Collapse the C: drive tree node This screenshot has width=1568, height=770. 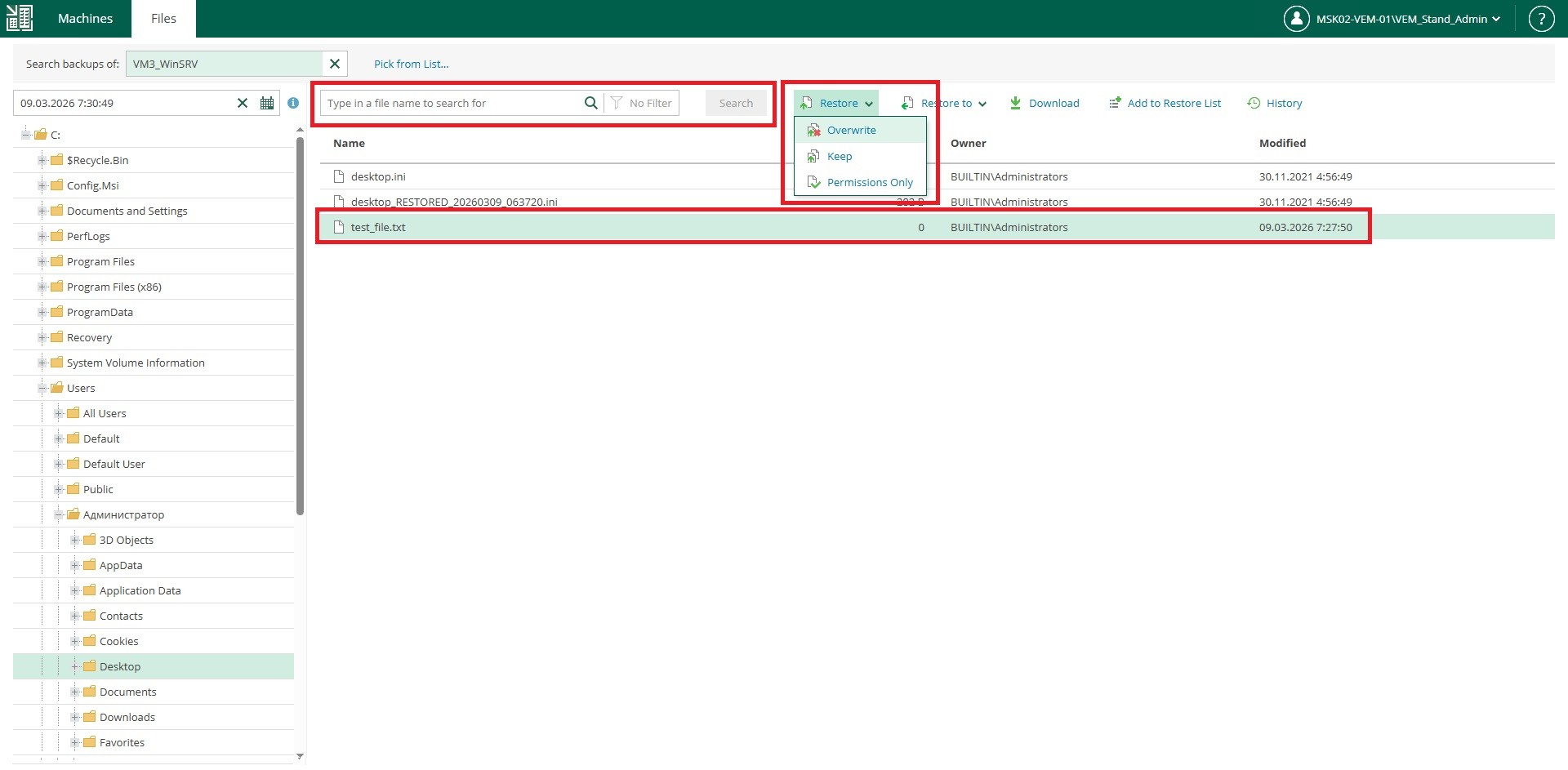coord(25,135)
